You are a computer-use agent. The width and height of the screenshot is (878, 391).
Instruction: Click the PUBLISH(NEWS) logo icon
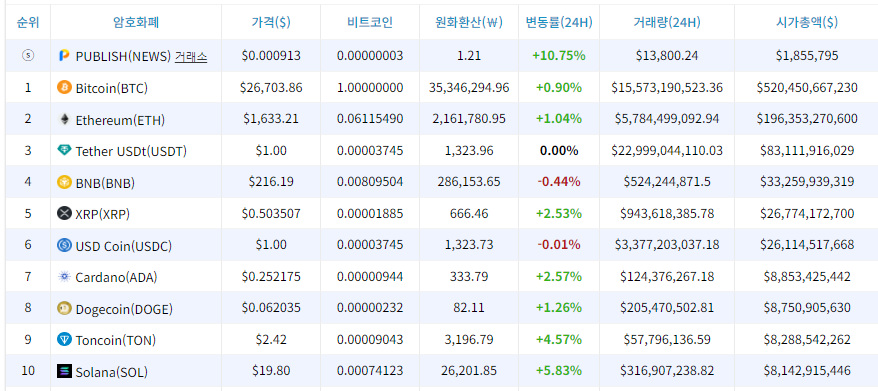(64, 55)
